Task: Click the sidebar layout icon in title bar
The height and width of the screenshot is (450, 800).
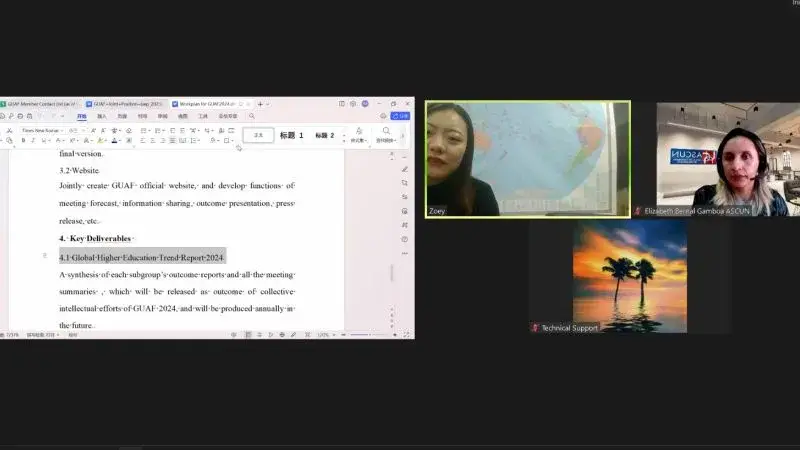Action: pyautogui.click(x=342, y=104)
